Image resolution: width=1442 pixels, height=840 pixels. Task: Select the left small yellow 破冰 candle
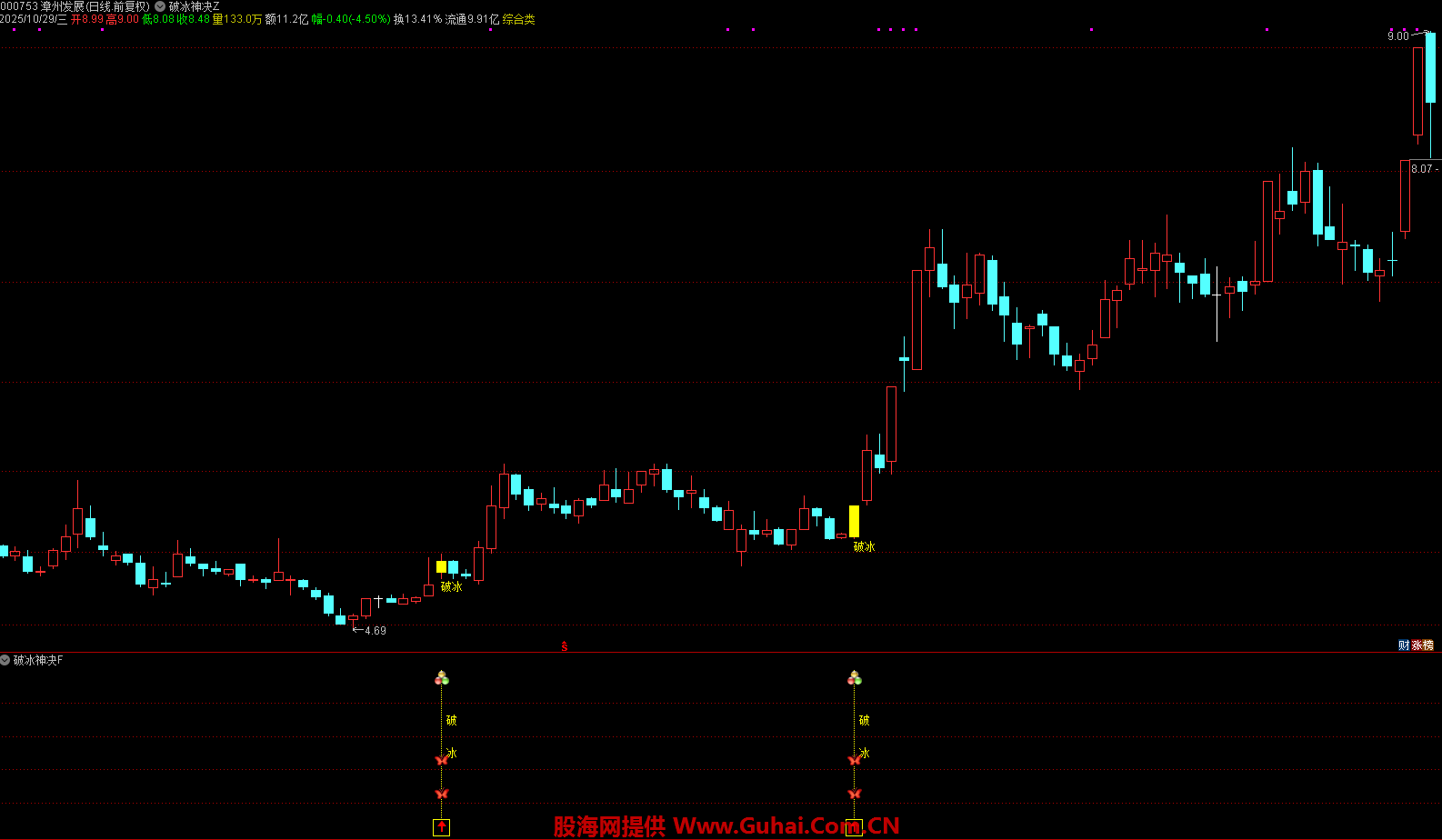[441, 566]
